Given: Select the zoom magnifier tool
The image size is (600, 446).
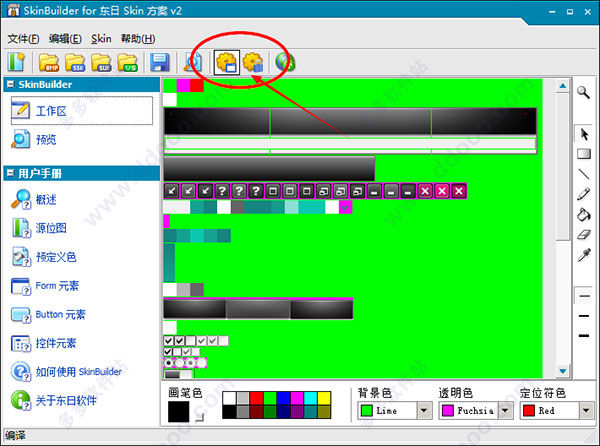Looking at the screenshot, I should pos(584,92).
